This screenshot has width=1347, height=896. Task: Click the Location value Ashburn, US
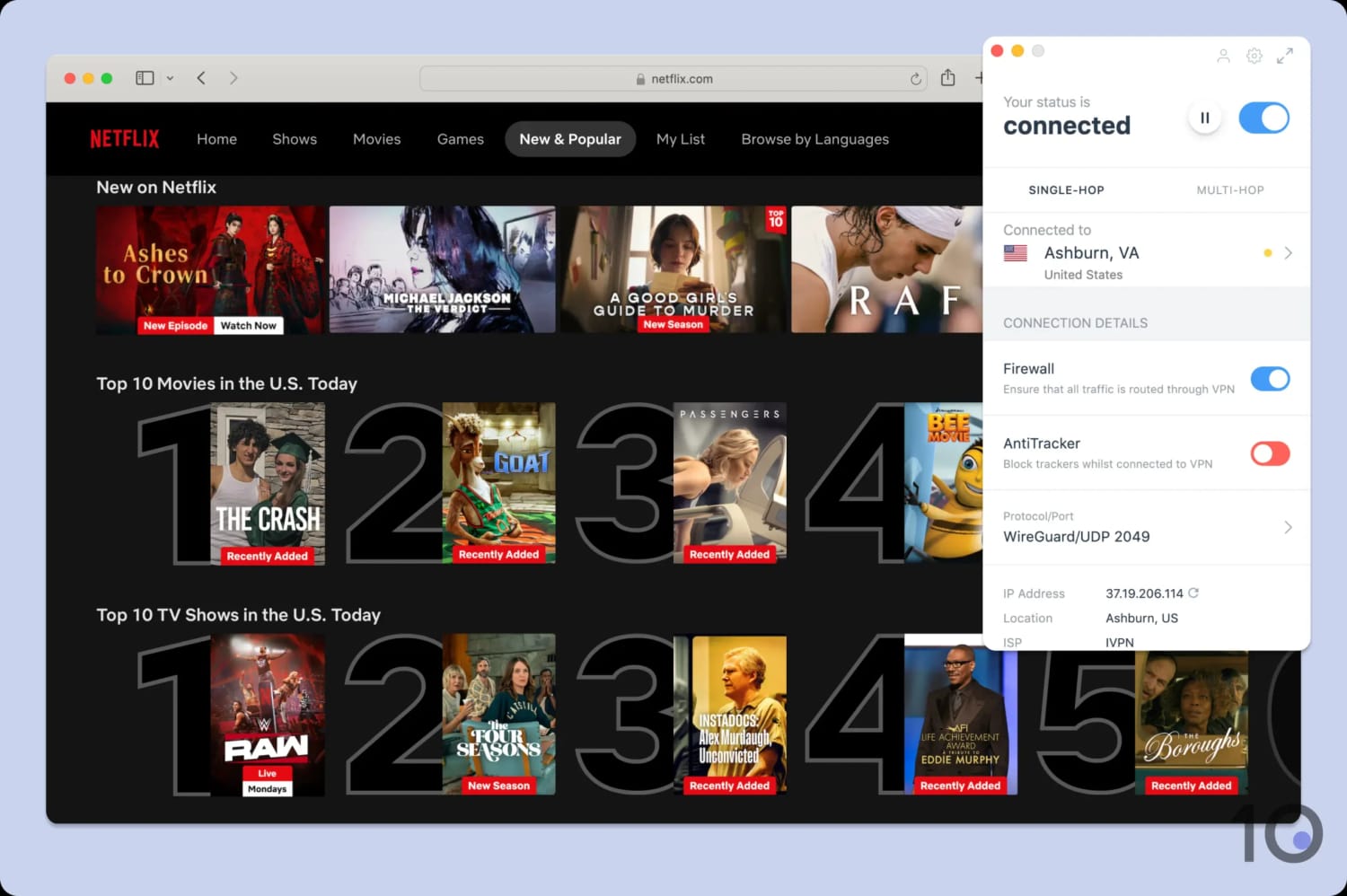(1141, 618)
